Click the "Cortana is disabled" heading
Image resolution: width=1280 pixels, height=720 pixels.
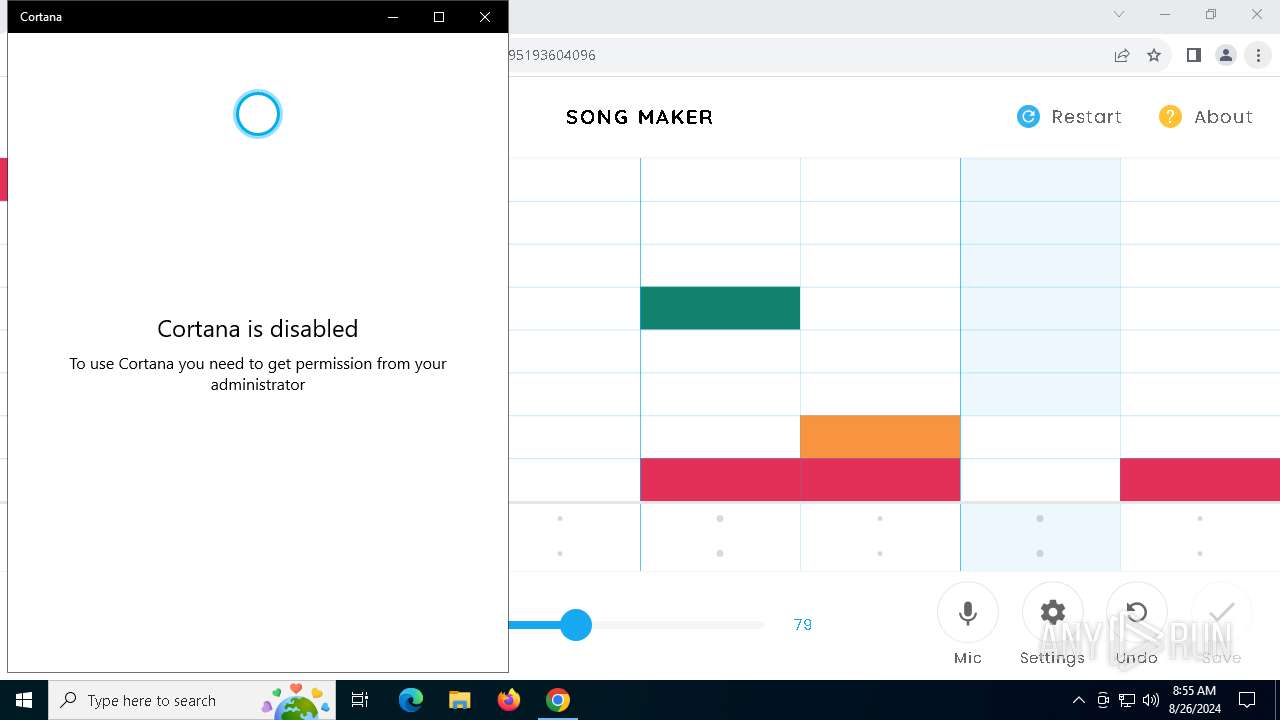click(x=258, y=329)
